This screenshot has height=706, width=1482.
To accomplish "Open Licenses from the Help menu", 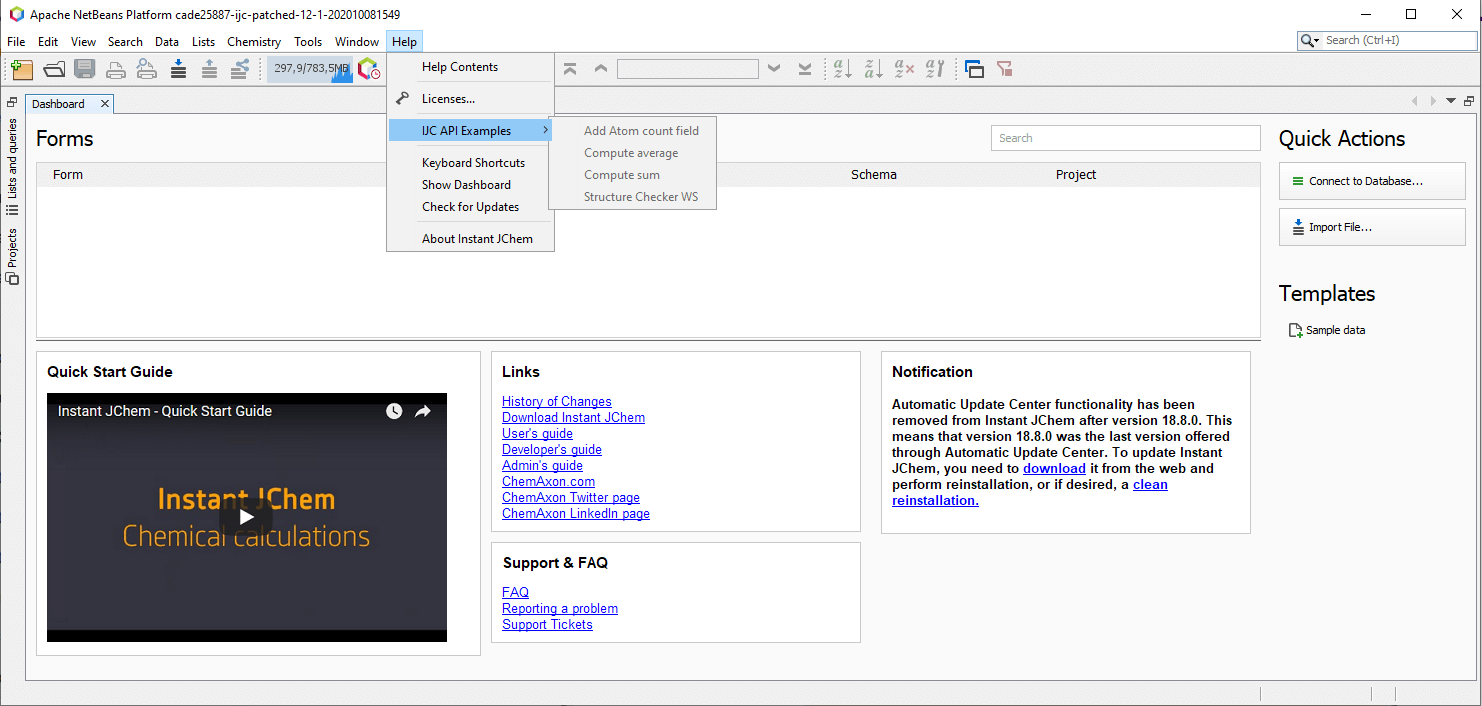I will 448,99.
